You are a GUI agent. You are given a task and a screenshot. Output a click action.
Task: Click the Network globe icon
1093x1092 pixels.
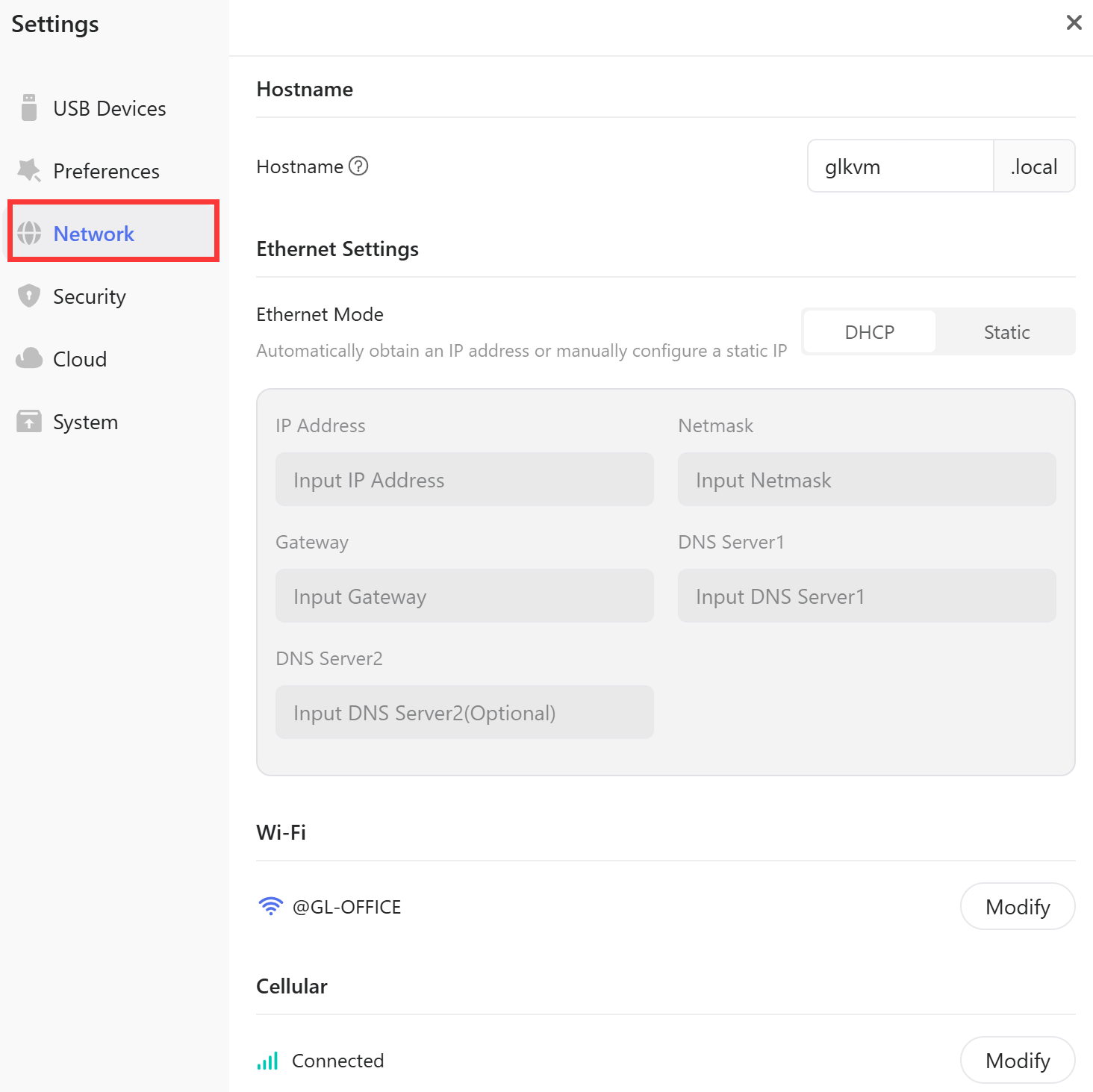point(29,233)
